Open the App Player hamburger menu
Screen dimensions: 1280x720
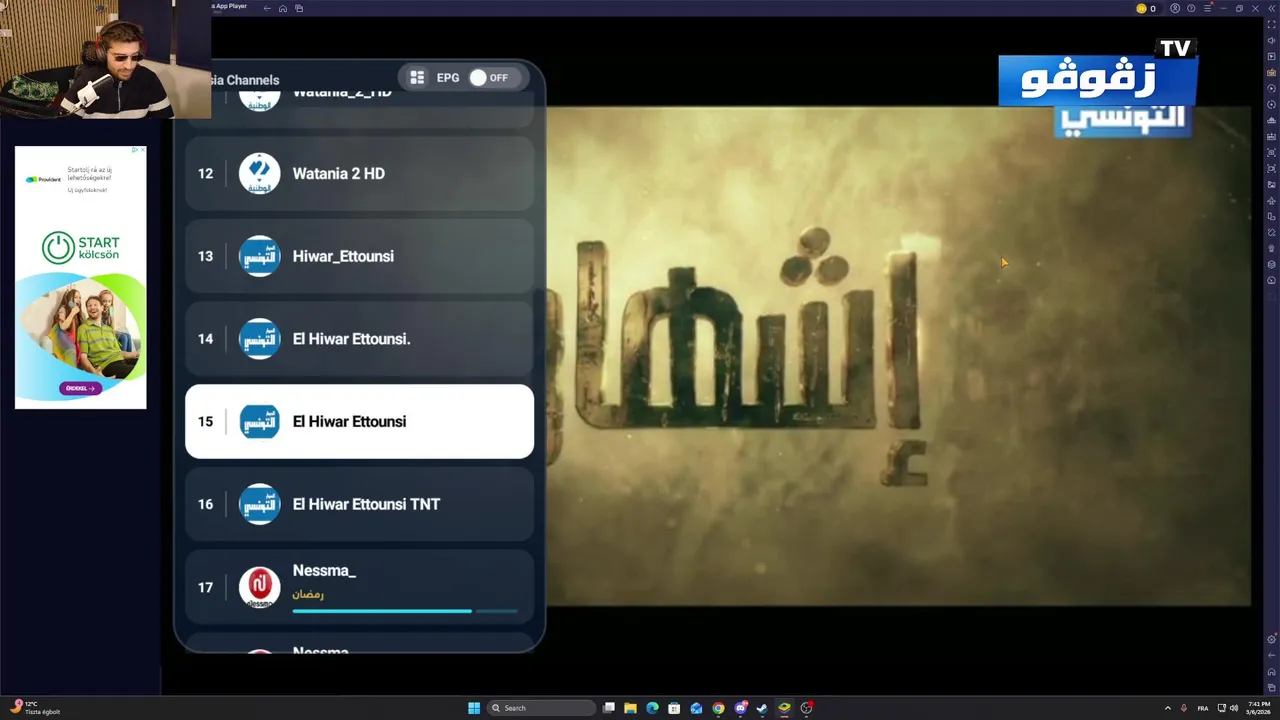pyautogui.click(x=1207, y=8)
